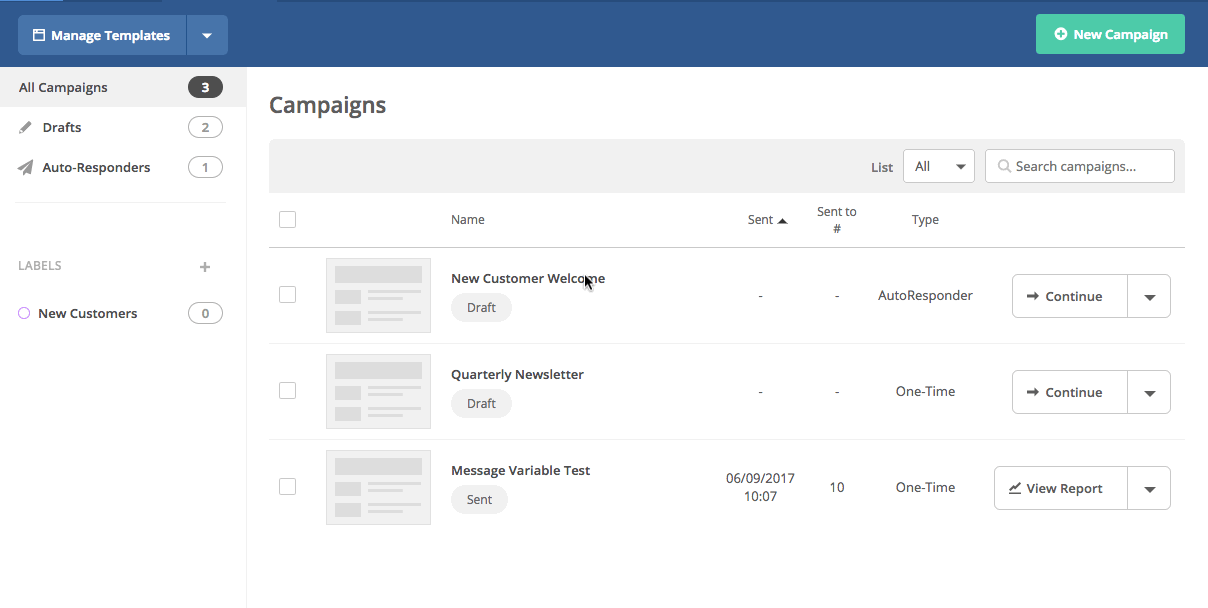1208x608 pixels.
Task: Expand dropdown next to View Report
Action: pyautogui.click(x=1149, y=489)
